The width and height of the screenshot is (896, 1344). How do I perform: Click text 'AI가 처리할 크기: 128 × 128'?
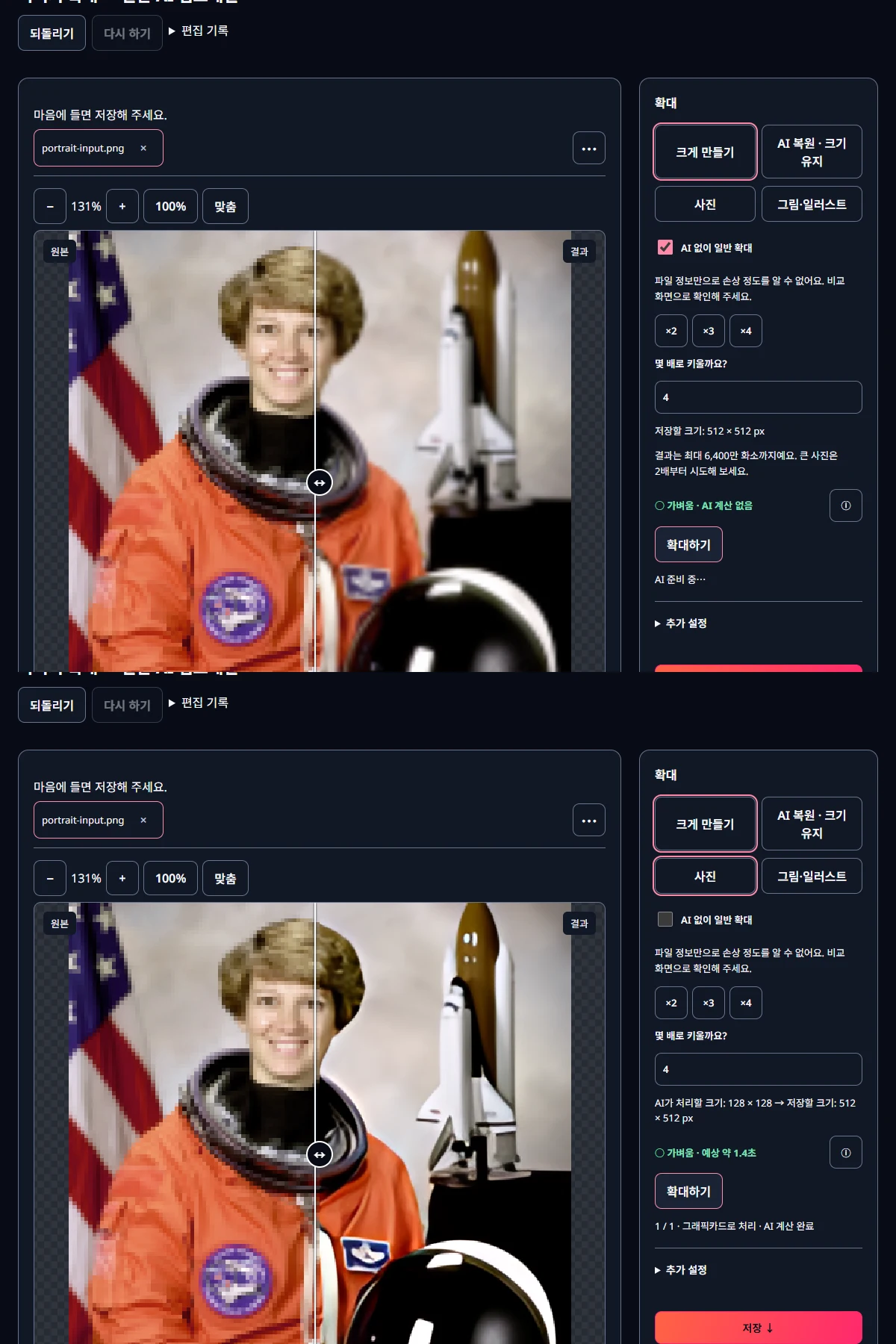pos(713,1103)
